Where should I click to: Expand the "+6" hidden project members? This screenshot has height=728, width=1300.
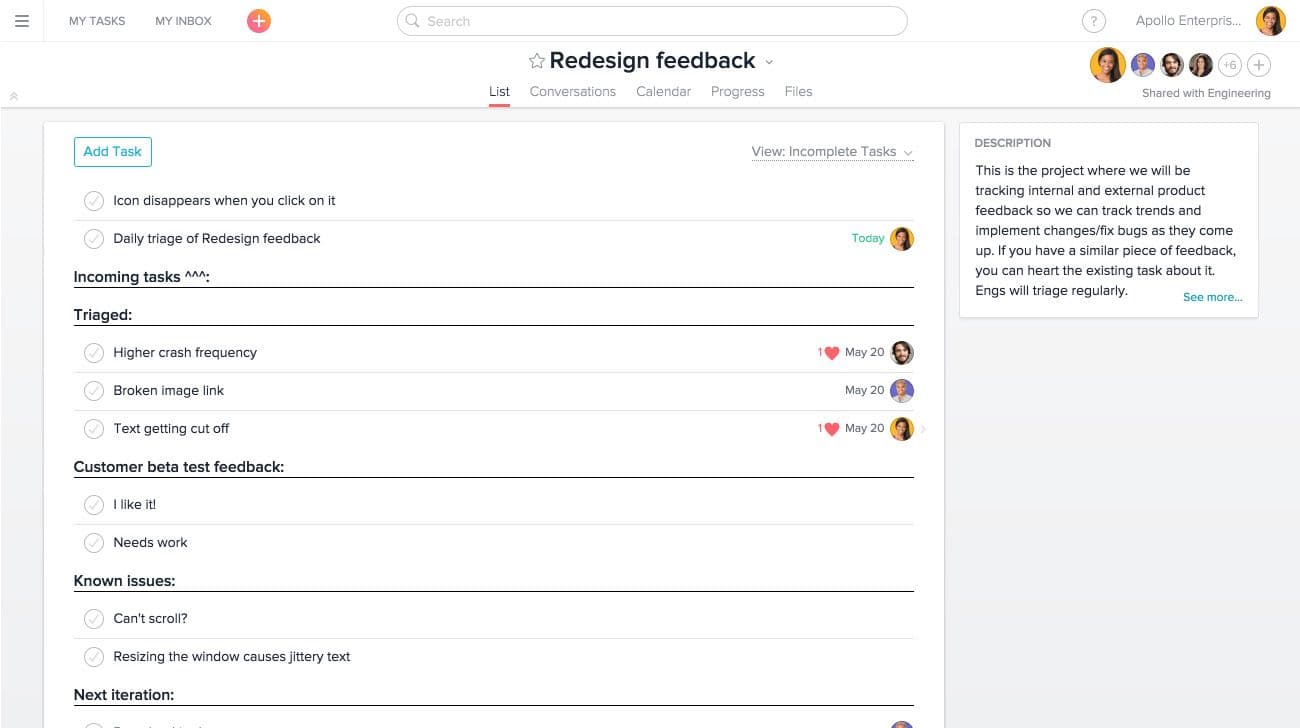(1230, 64)
